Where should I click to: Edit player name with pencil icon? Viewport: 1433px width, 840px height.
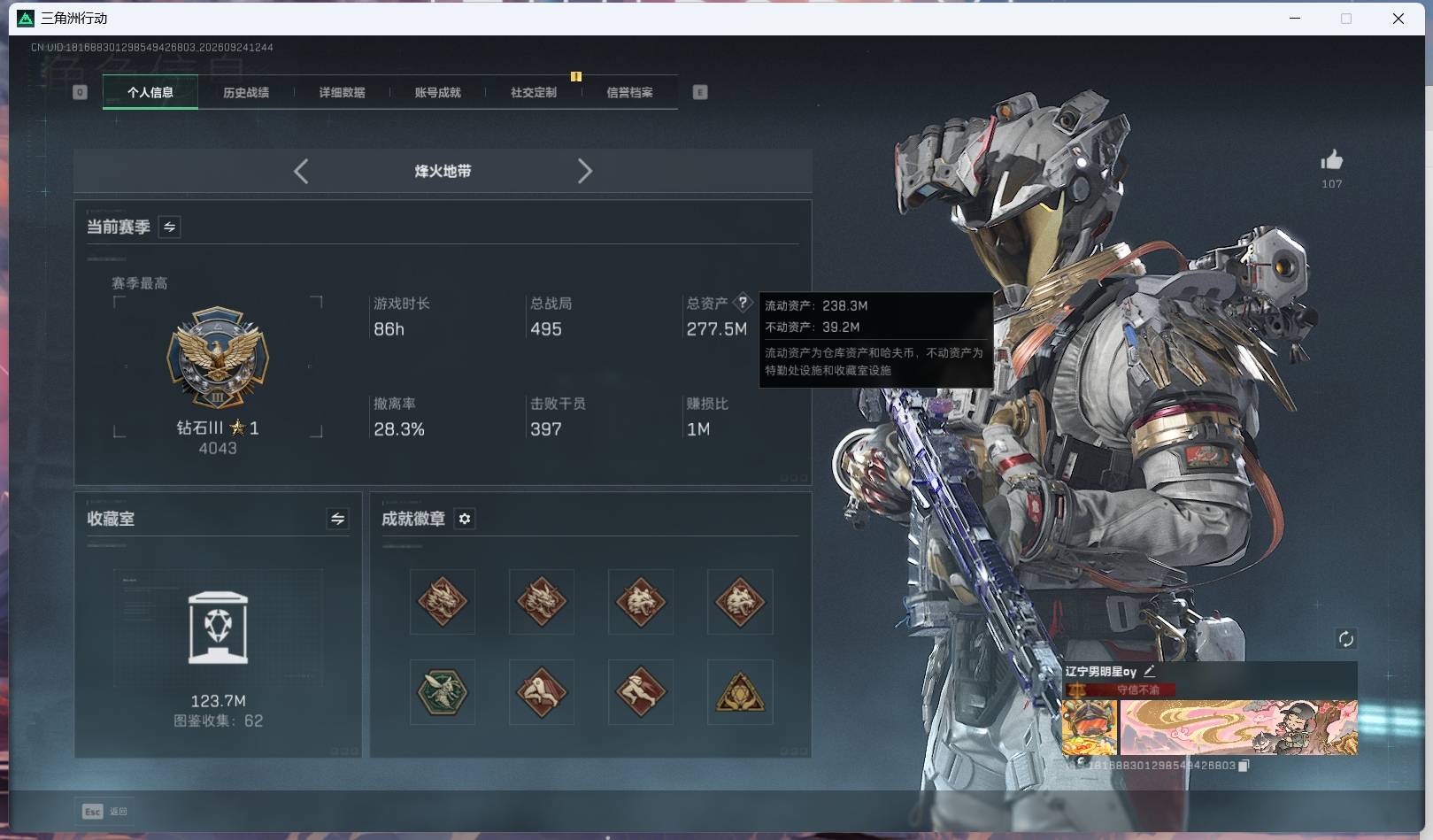click(1150, 671)
